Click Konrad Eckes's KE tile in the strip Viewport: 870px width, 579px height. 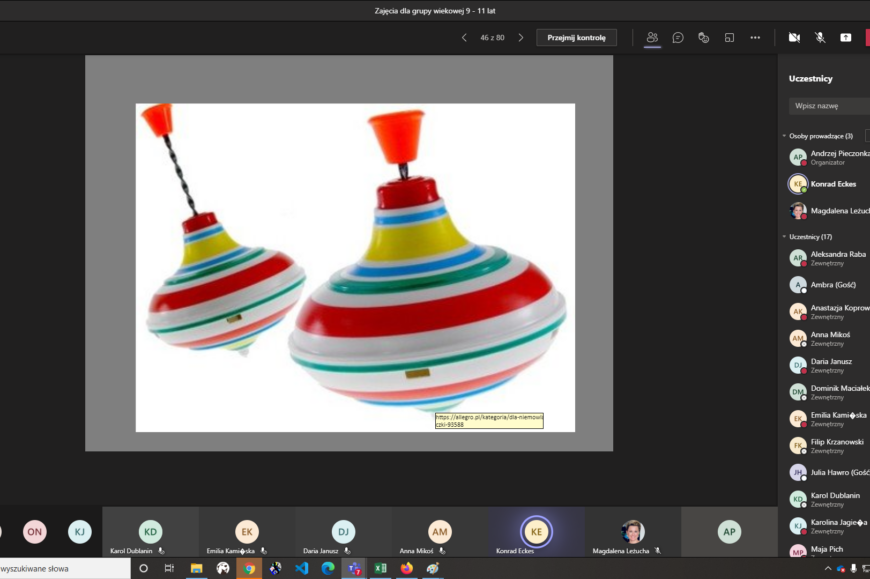[536, 532]
